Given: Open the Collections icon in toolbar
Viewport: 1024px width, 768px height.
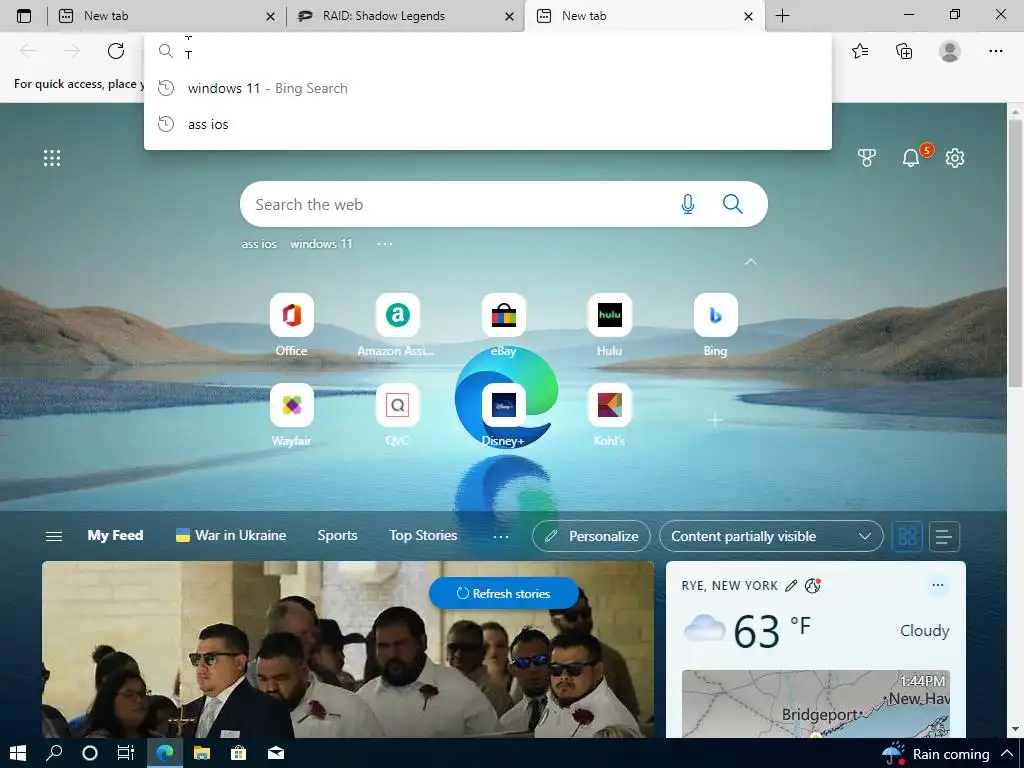Looking at the screenshot, I should 904,51.
